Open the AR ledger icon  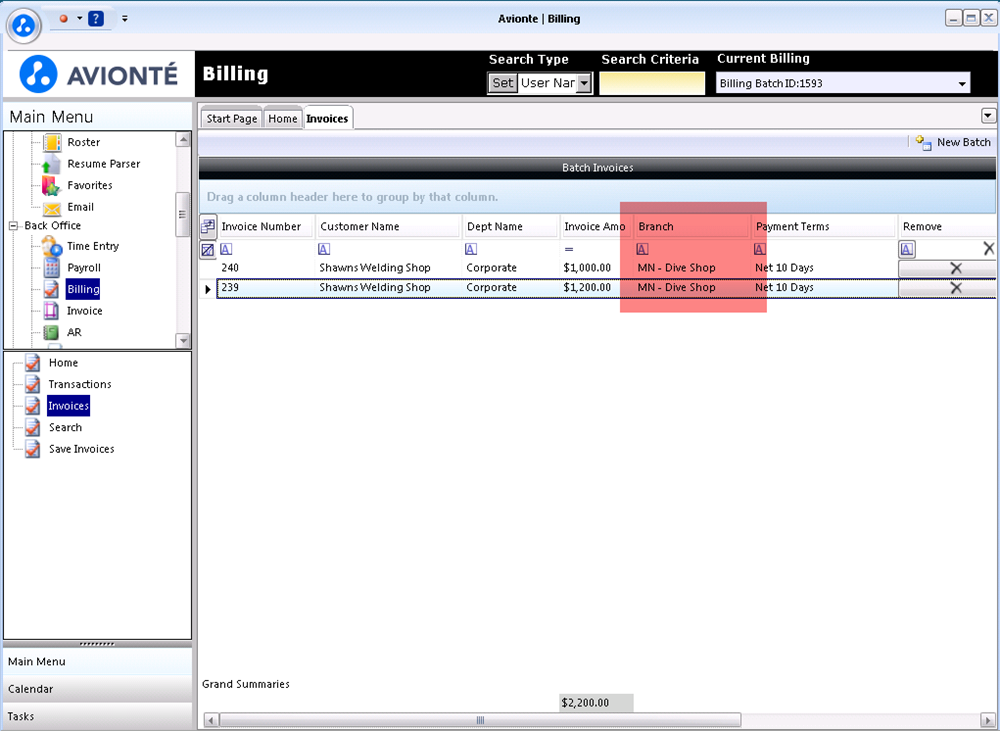tap(51, 332)
